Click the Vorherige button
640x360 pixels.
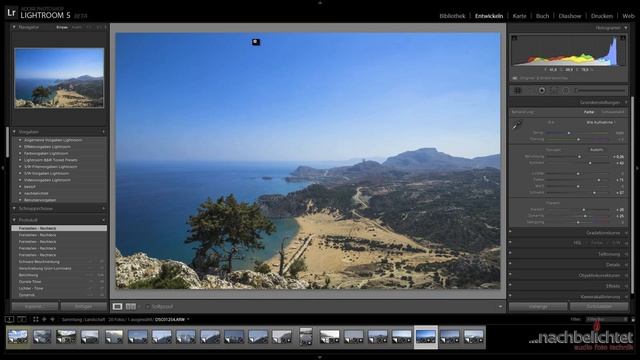(x=538, y=307)
